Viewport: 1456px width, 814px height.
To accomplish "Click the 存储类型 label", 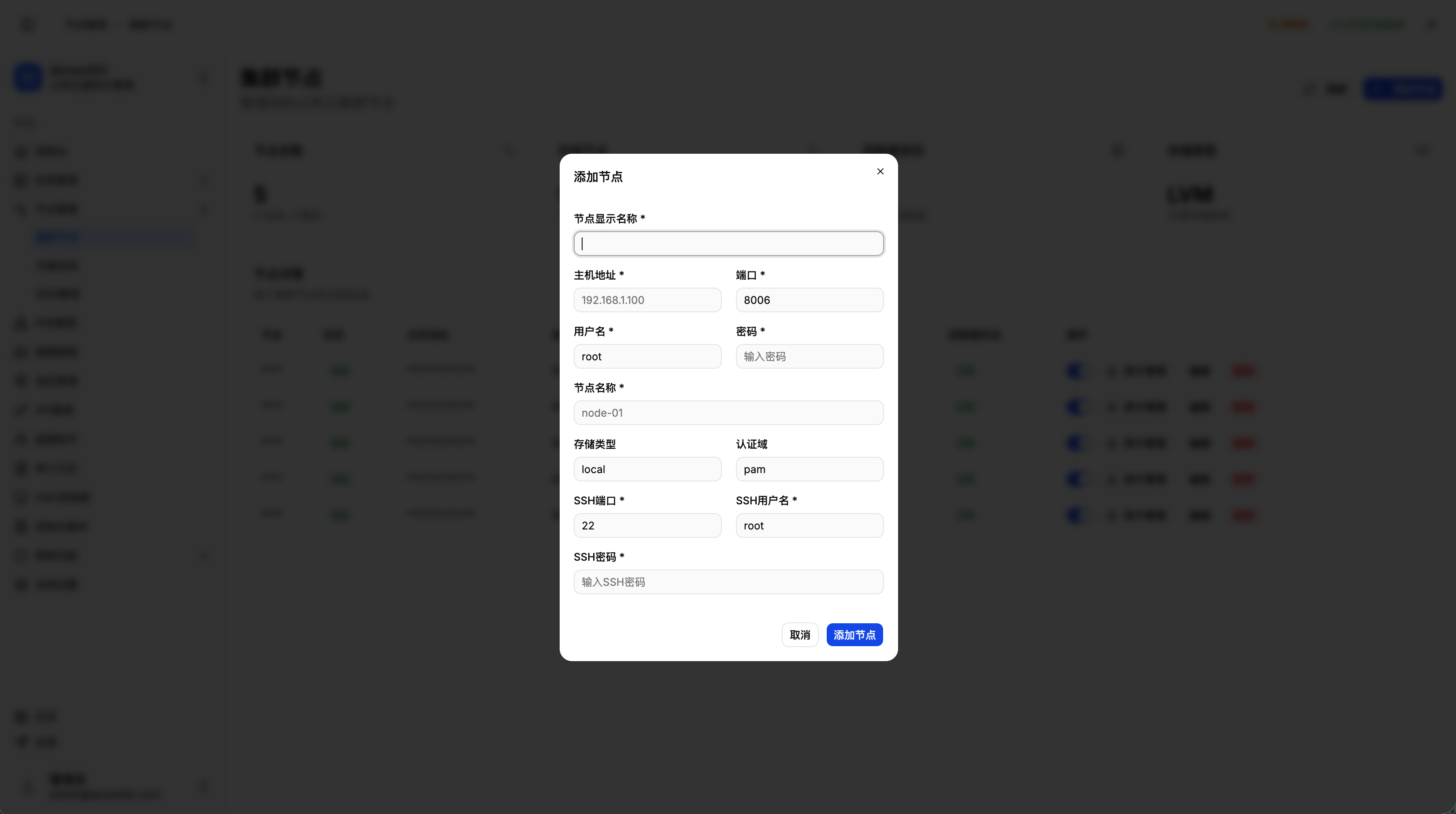I will (594, 444).
